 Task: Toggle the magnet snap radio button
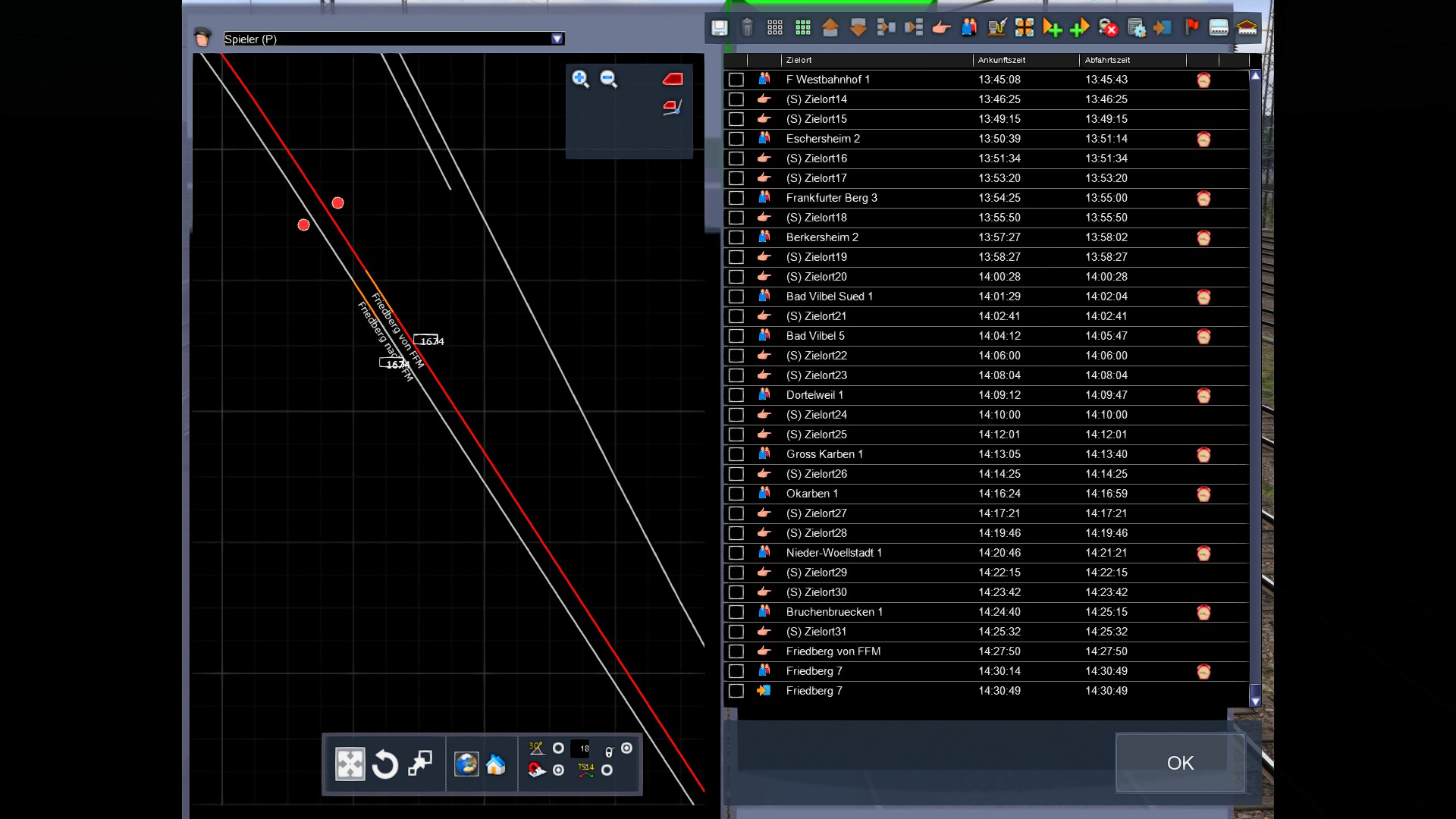[559, 770]
